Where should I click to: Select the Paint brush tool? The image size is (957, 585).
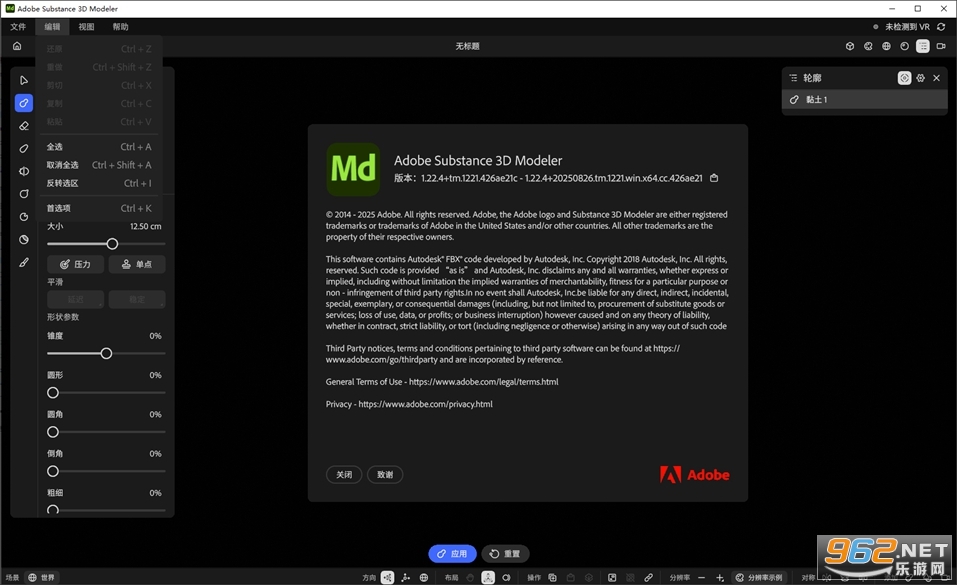24,263
